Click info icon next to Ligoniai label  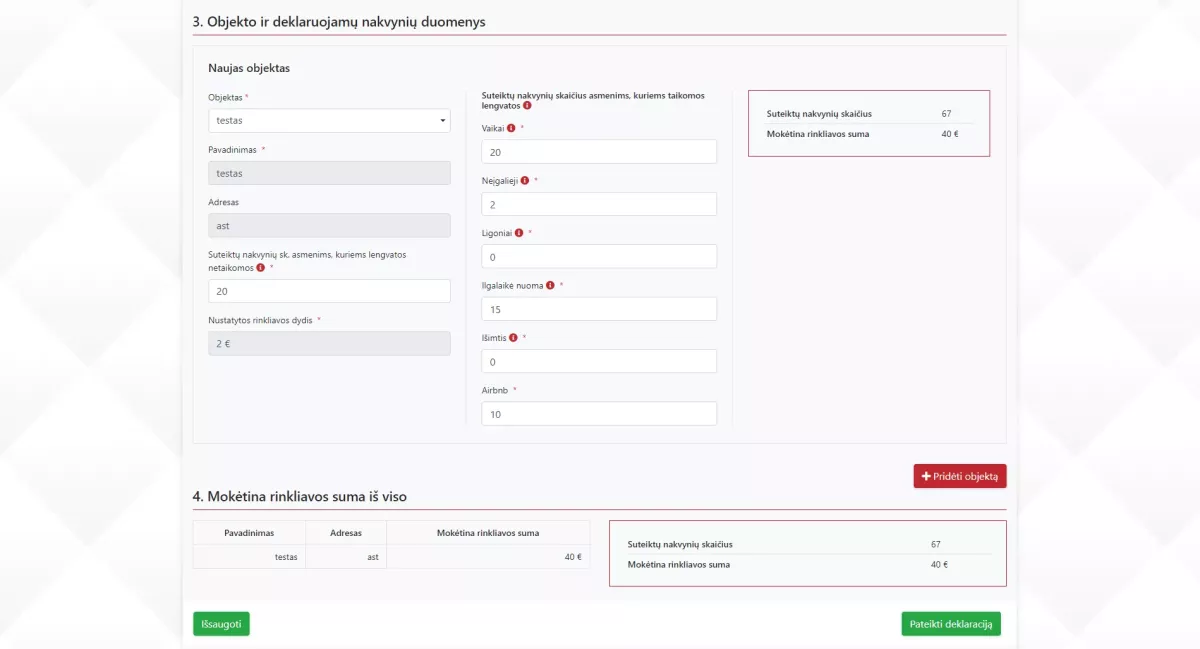pos(519,233)
